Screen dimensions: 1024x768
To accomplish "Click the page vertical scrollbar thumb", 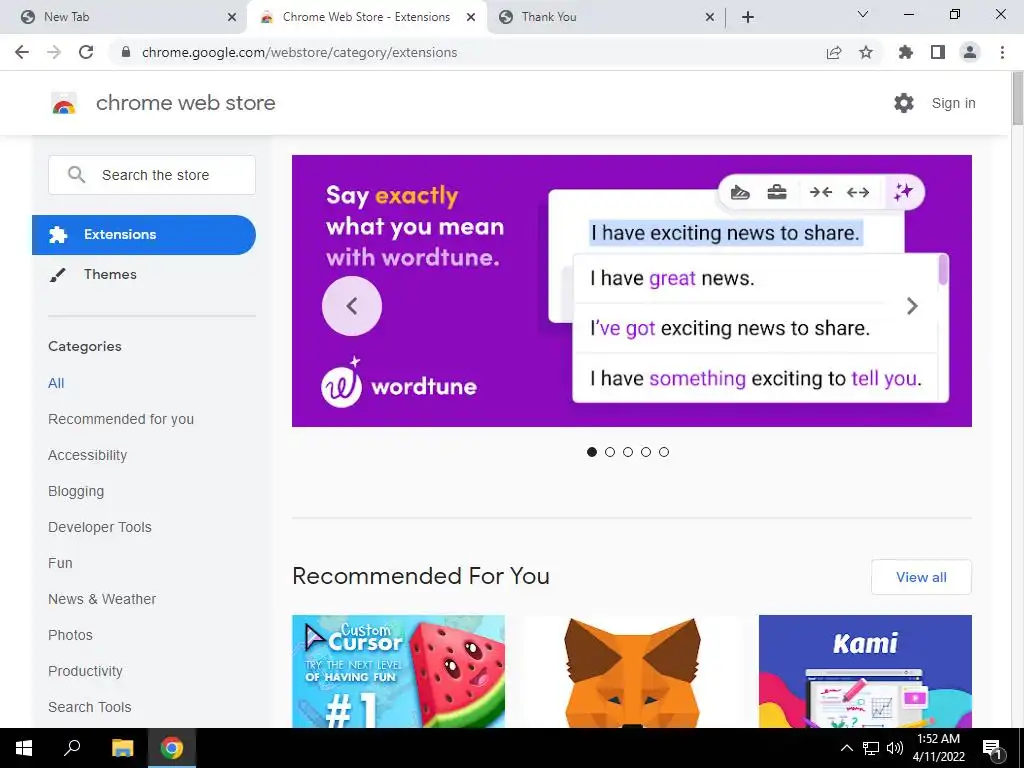I will [1017, 98].
